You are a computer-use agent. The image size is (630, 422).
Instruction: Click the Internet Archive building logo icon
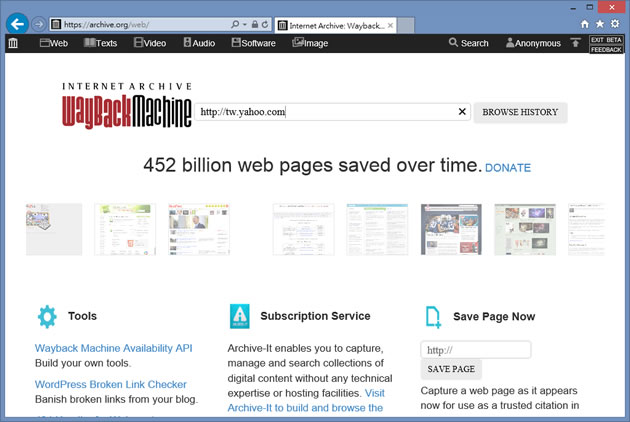[13, 43]
